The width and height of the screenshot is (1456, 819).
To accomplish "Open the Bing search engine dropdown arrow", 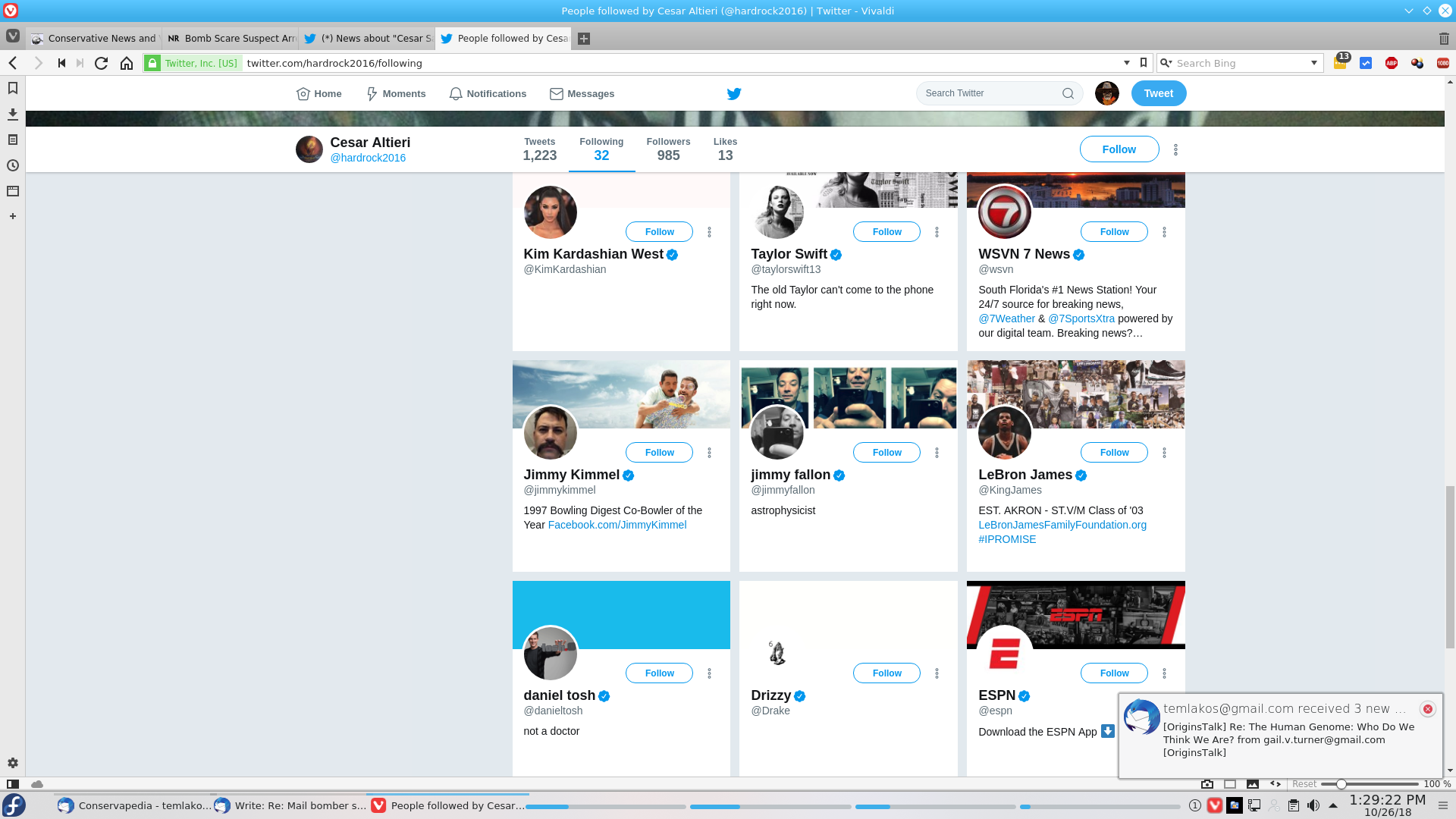I will 1314,63.
